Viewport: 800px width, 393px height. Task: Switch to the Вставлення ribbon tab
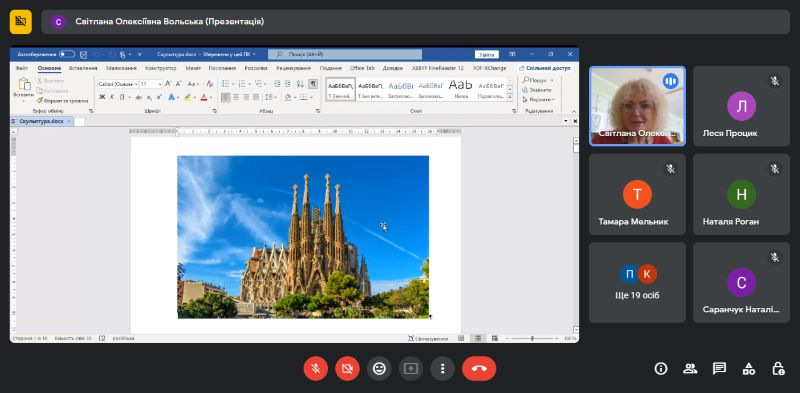(x=83, y=68)
